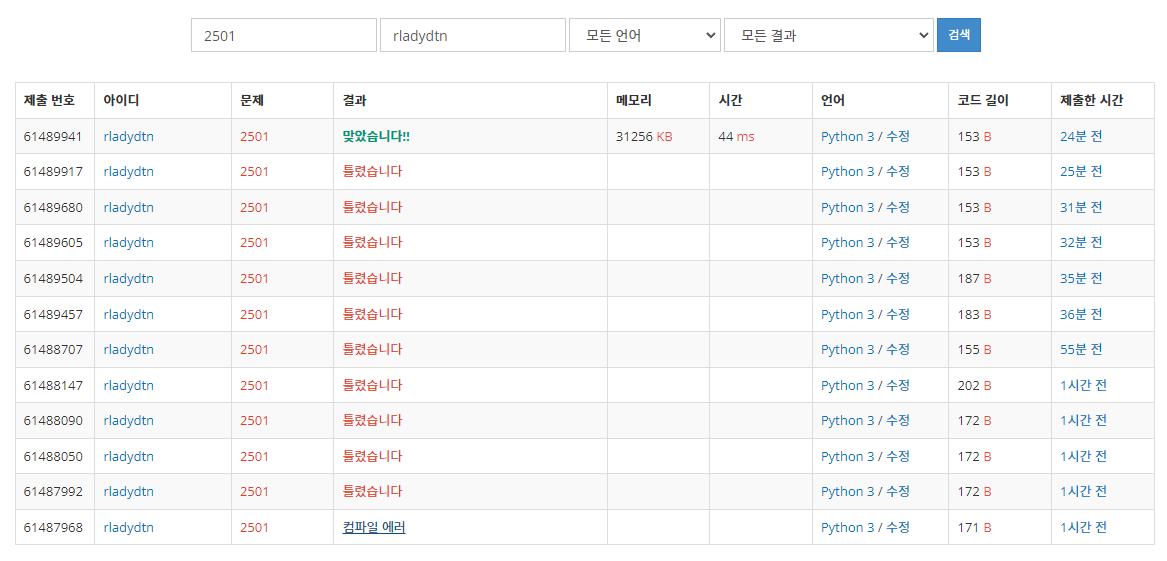Open Python 3 source of submission 61489941
Viewport: 1167px width, 561px height.
pyautogui.click(x=848, y=136)
